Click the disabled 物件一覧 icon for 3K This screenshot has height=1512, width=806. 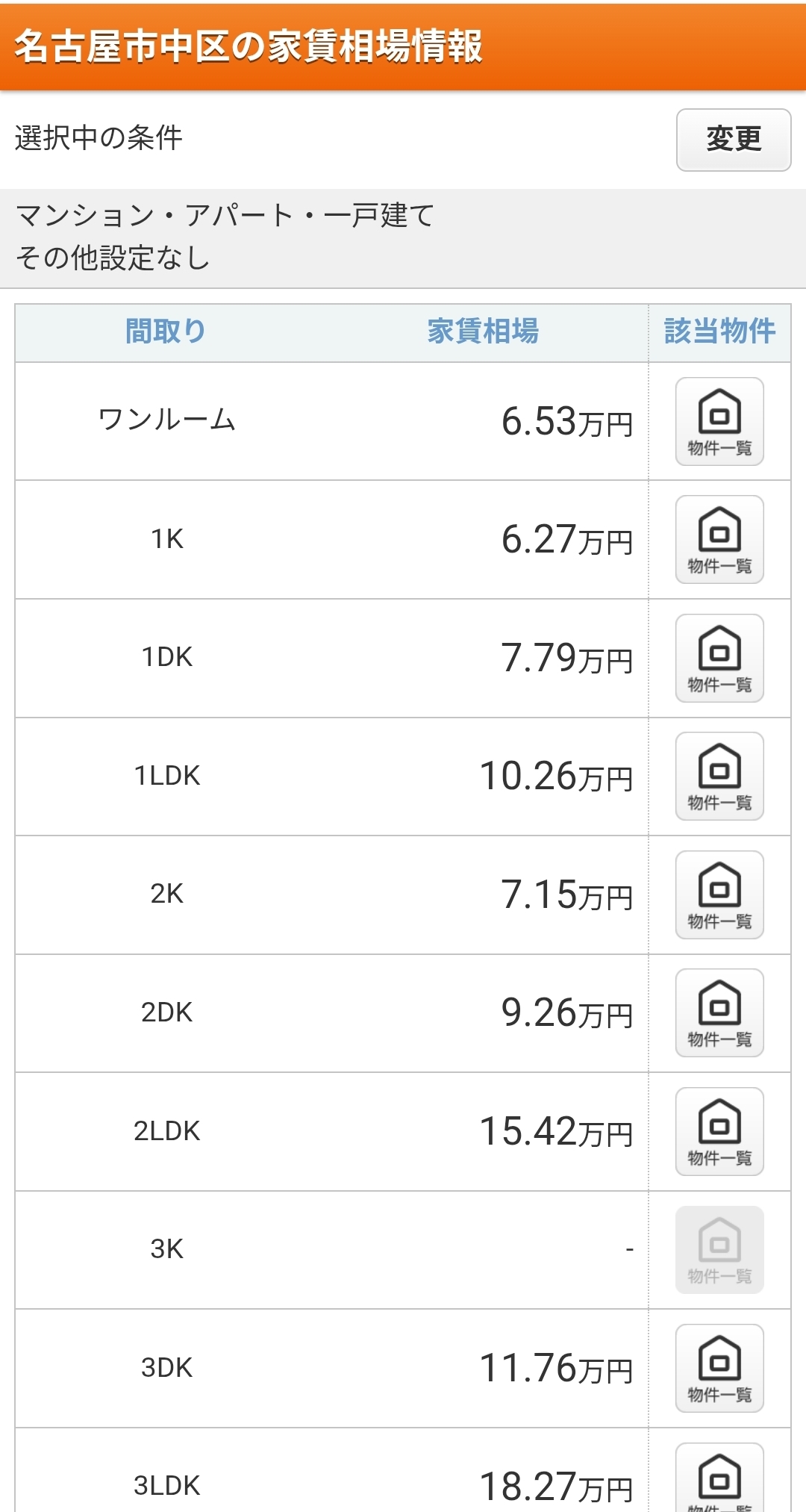719,1250
